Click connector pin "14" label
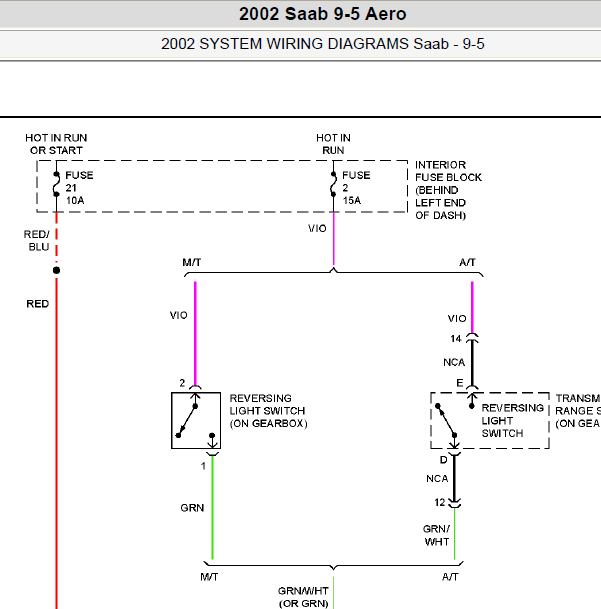Image resolution: width=601 pixels, height=609 pixels. point(456,339)
